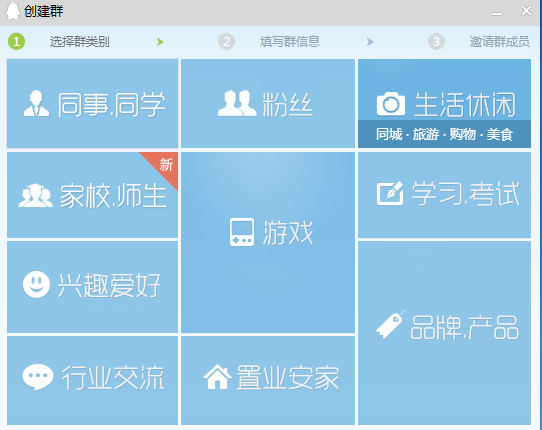Click step 邀请群成员 in the wizard header

[499, 41]
